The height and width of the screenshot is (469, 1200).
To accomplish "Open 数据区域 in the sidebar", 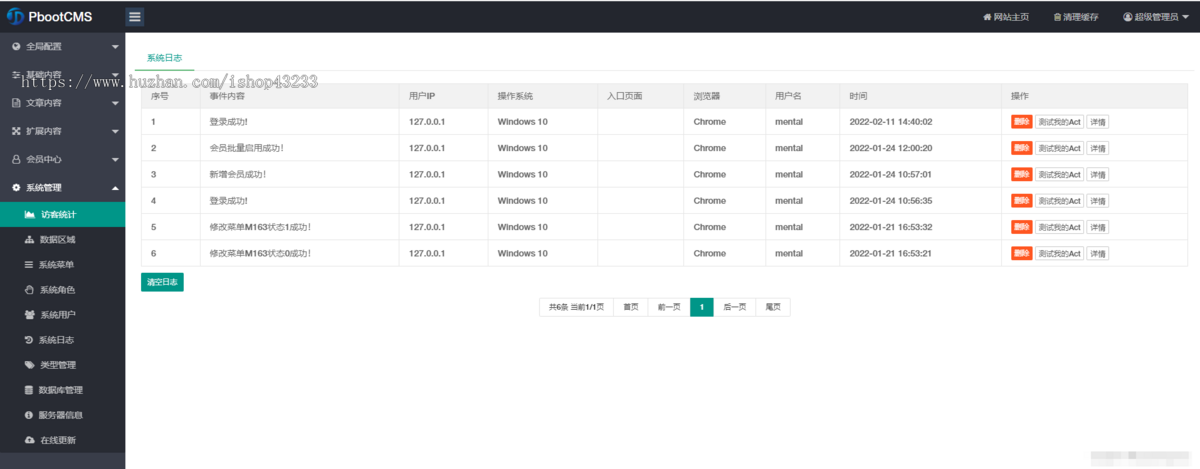I will (62, 240).
